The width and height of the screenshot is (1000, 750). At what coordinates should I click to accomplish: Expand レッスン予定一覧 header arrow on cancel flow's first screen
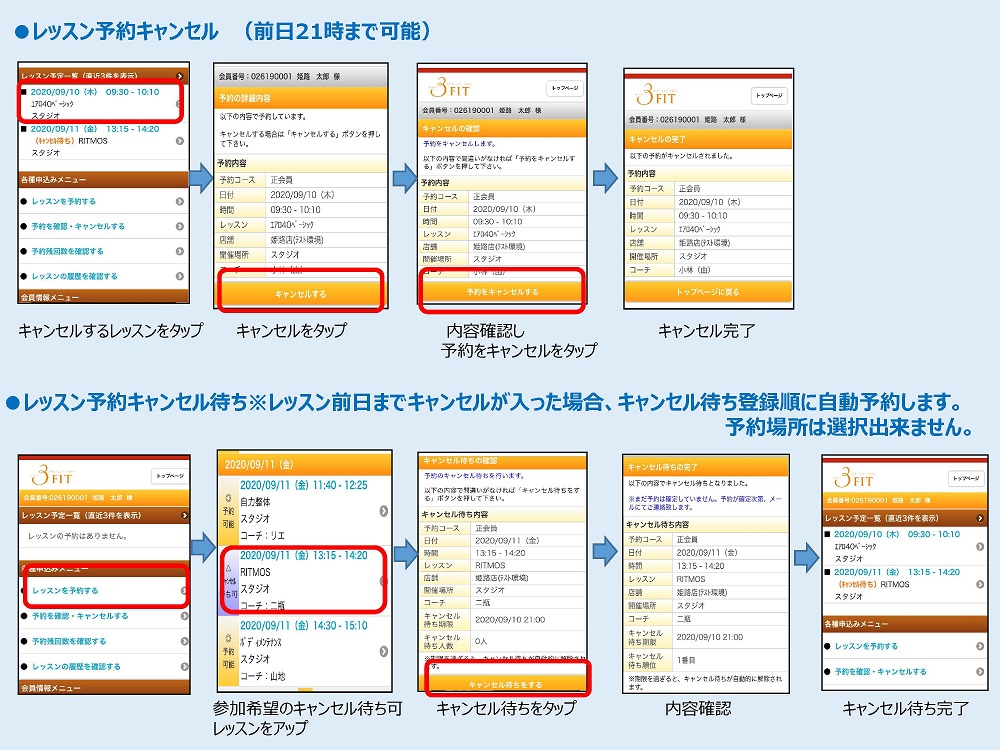180,76
